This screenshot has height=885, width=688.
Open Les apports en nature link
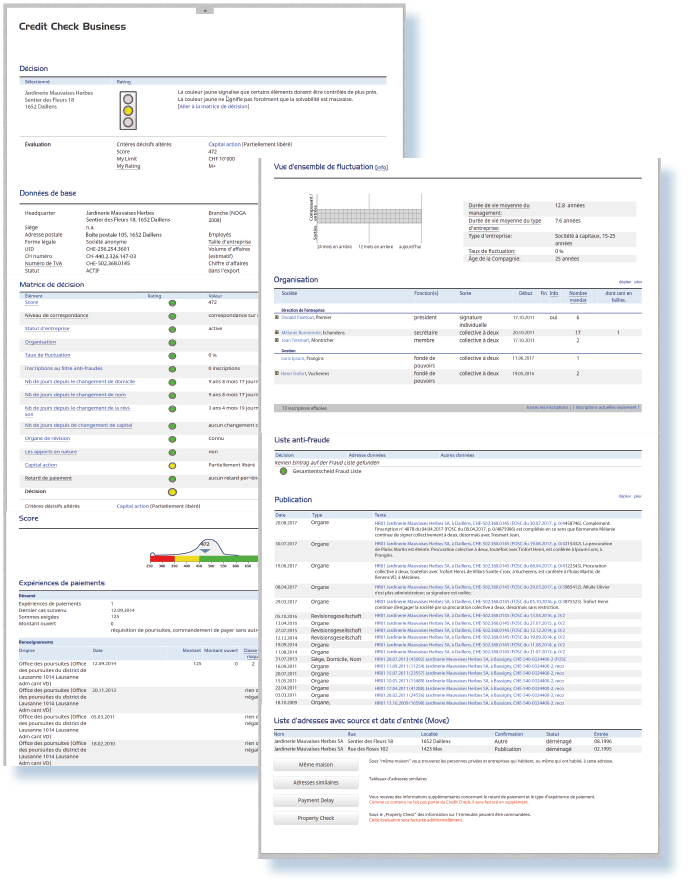pos(51,452)
